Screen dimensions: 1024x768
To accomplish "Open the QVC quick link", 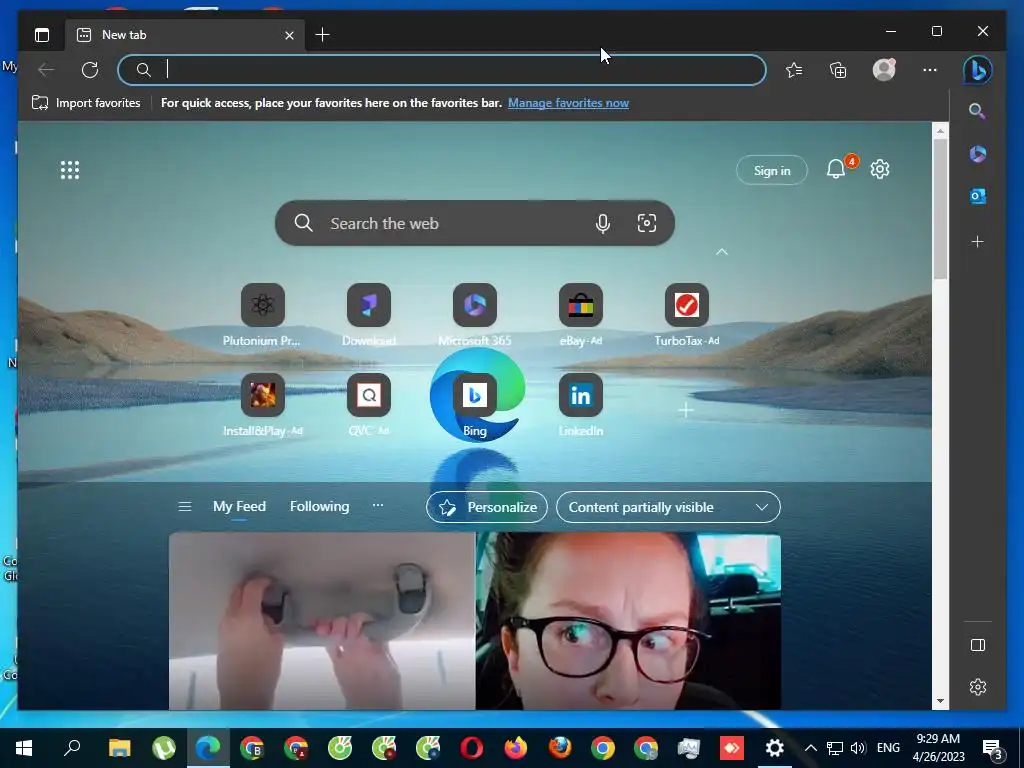I will [x=369, y=405].
